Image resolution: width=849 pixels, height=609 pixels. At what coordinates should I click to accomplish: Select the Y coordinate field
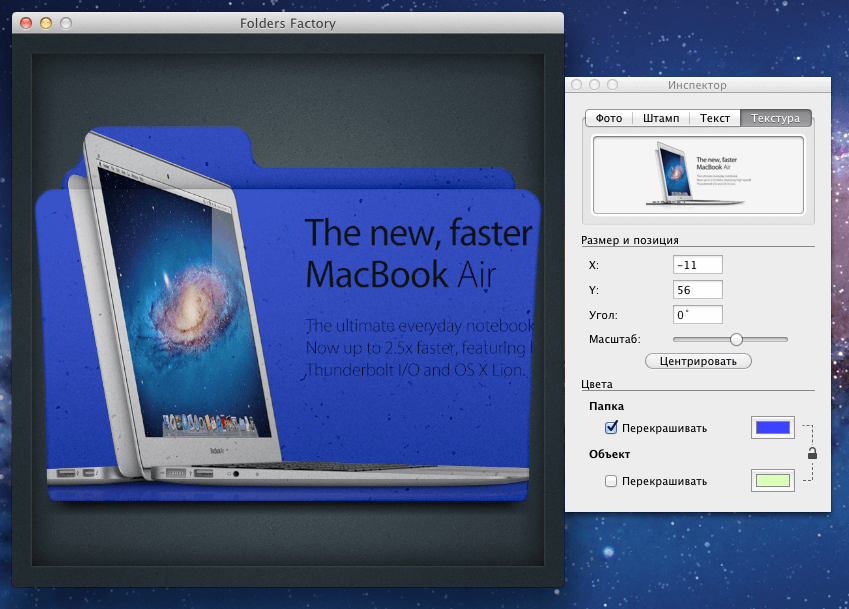pyautogui.click(x=697, y=289)
